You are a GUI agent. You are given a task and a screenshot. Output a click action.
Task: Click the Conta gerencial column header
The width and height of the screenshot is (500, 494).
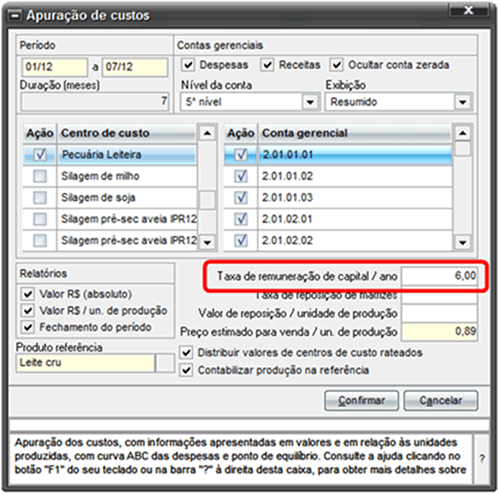(355, 133)
